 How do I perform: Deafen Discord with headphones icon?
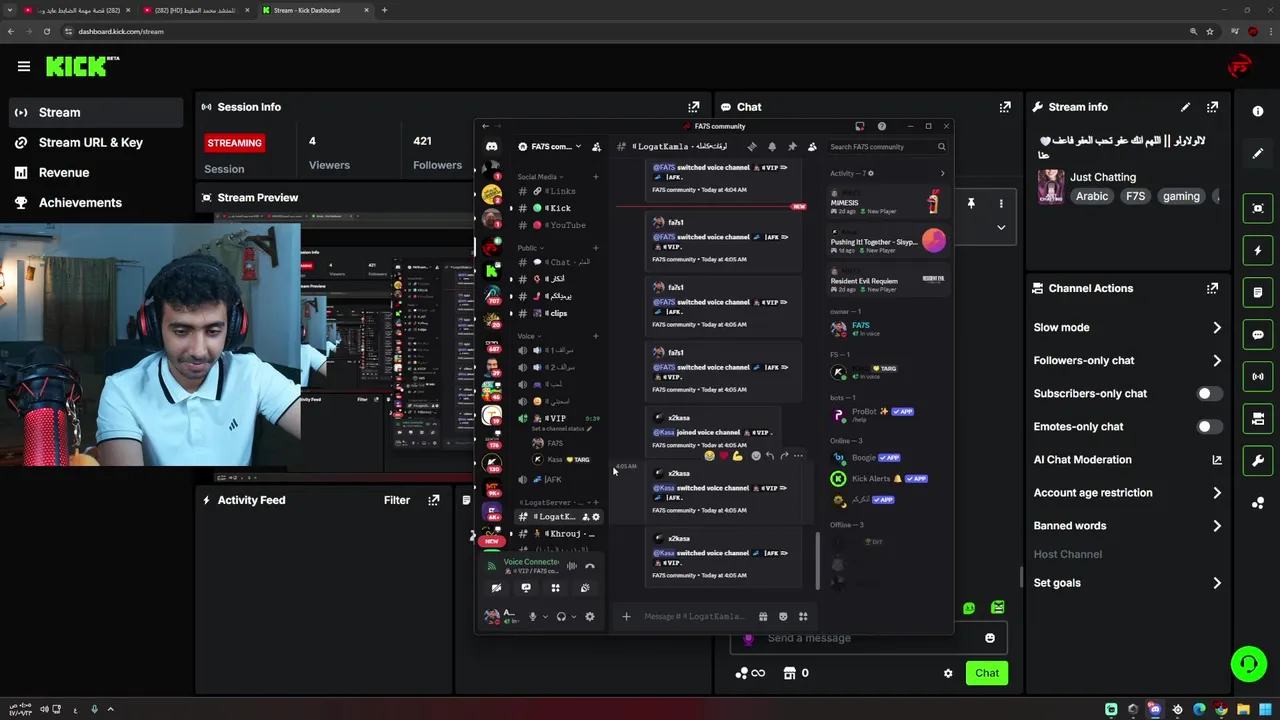(561, 616)
